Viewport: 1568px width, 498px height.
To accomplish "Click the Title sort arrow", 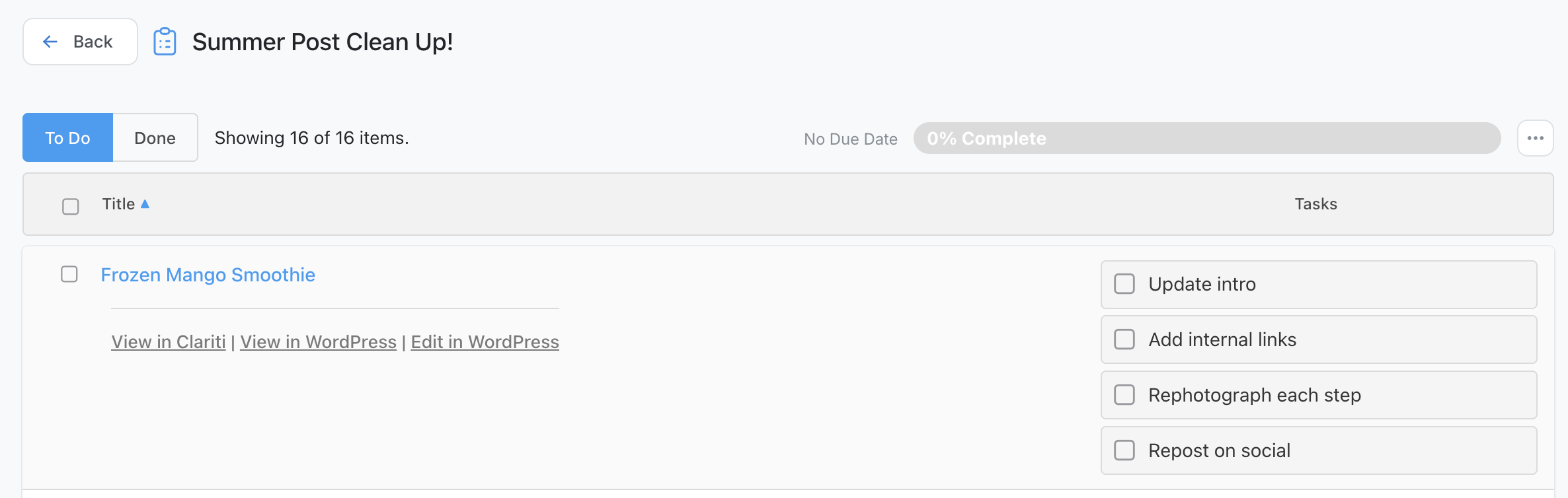I will 145,204.
